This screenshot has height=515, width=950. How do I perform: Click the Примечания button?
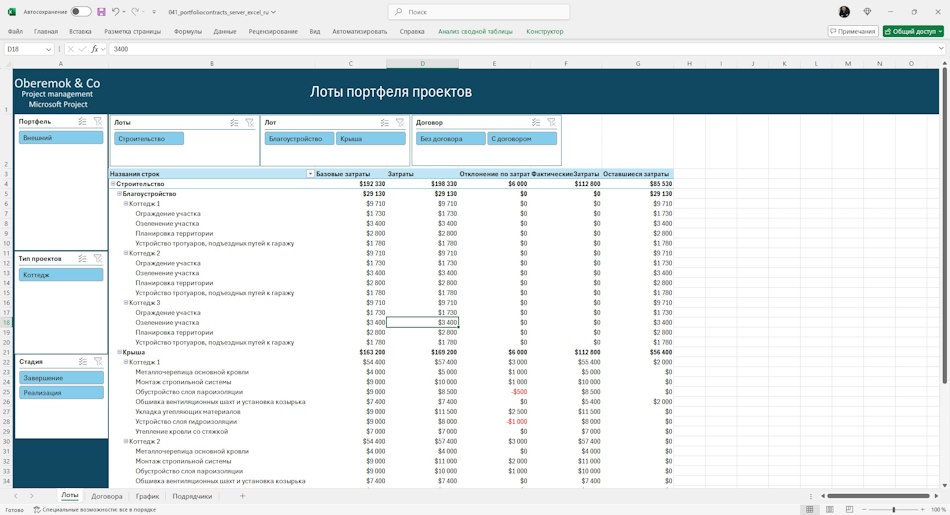pos(853,31)
